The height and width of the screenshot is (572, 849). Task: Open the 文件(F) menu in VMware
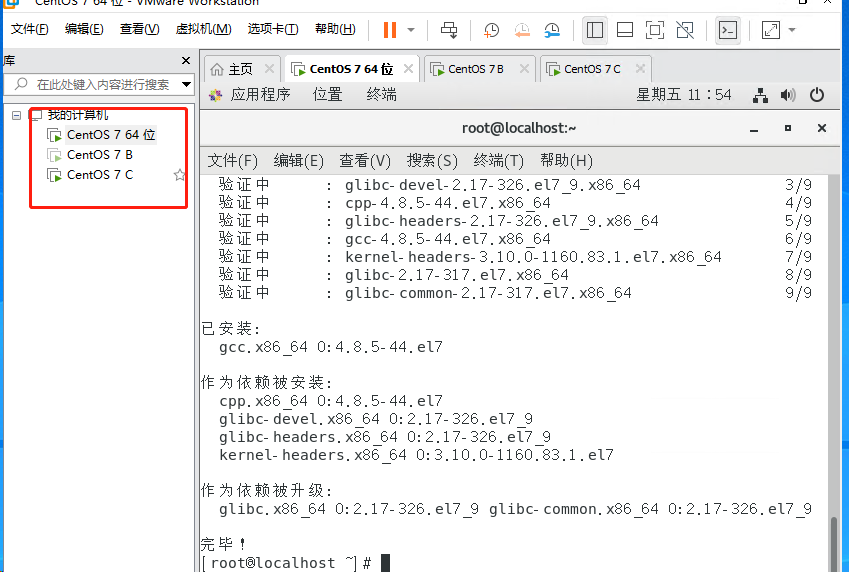(x=30, y=29)
